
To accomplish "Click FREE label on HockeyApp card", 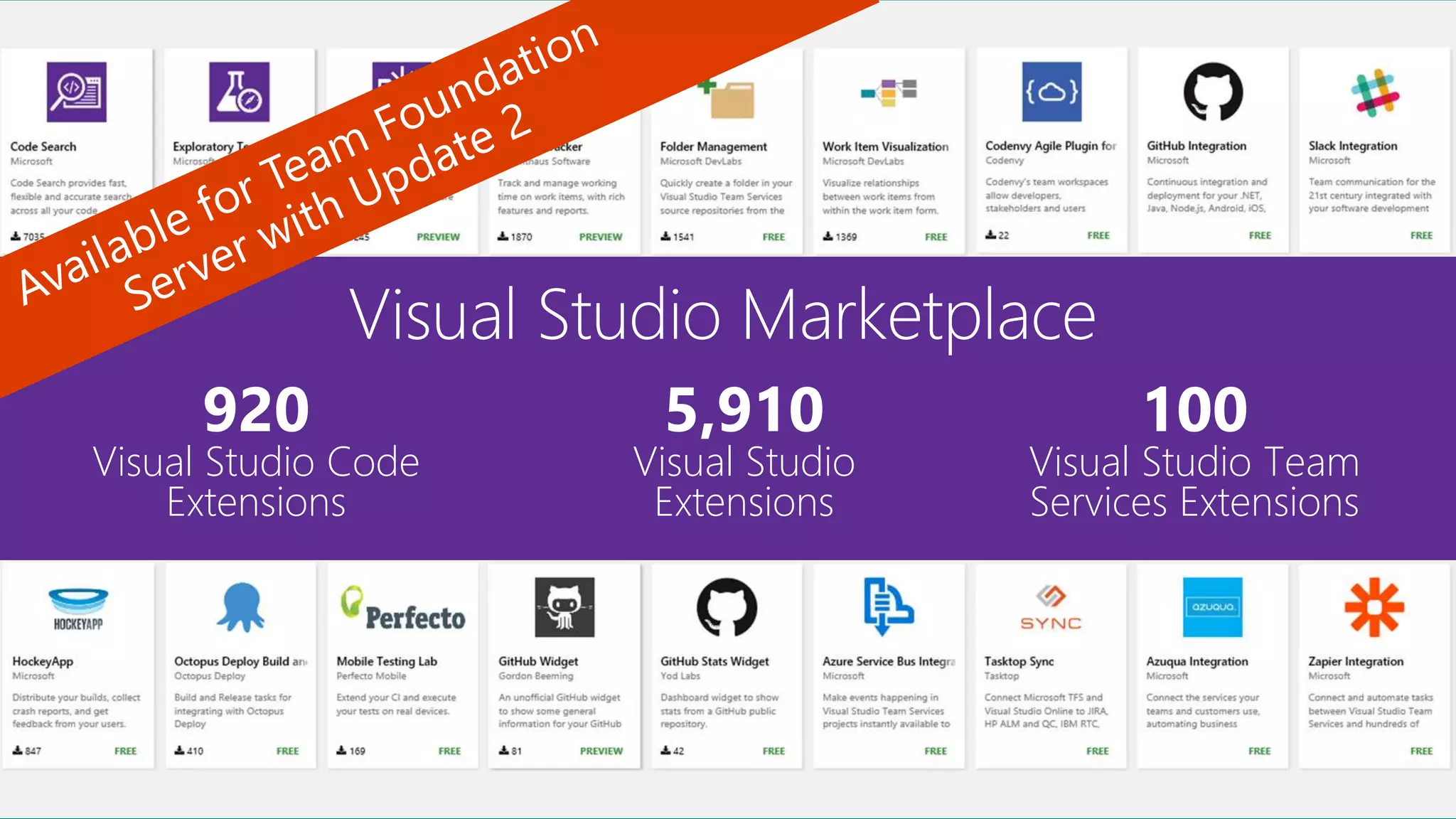I will tap(126, 751).
